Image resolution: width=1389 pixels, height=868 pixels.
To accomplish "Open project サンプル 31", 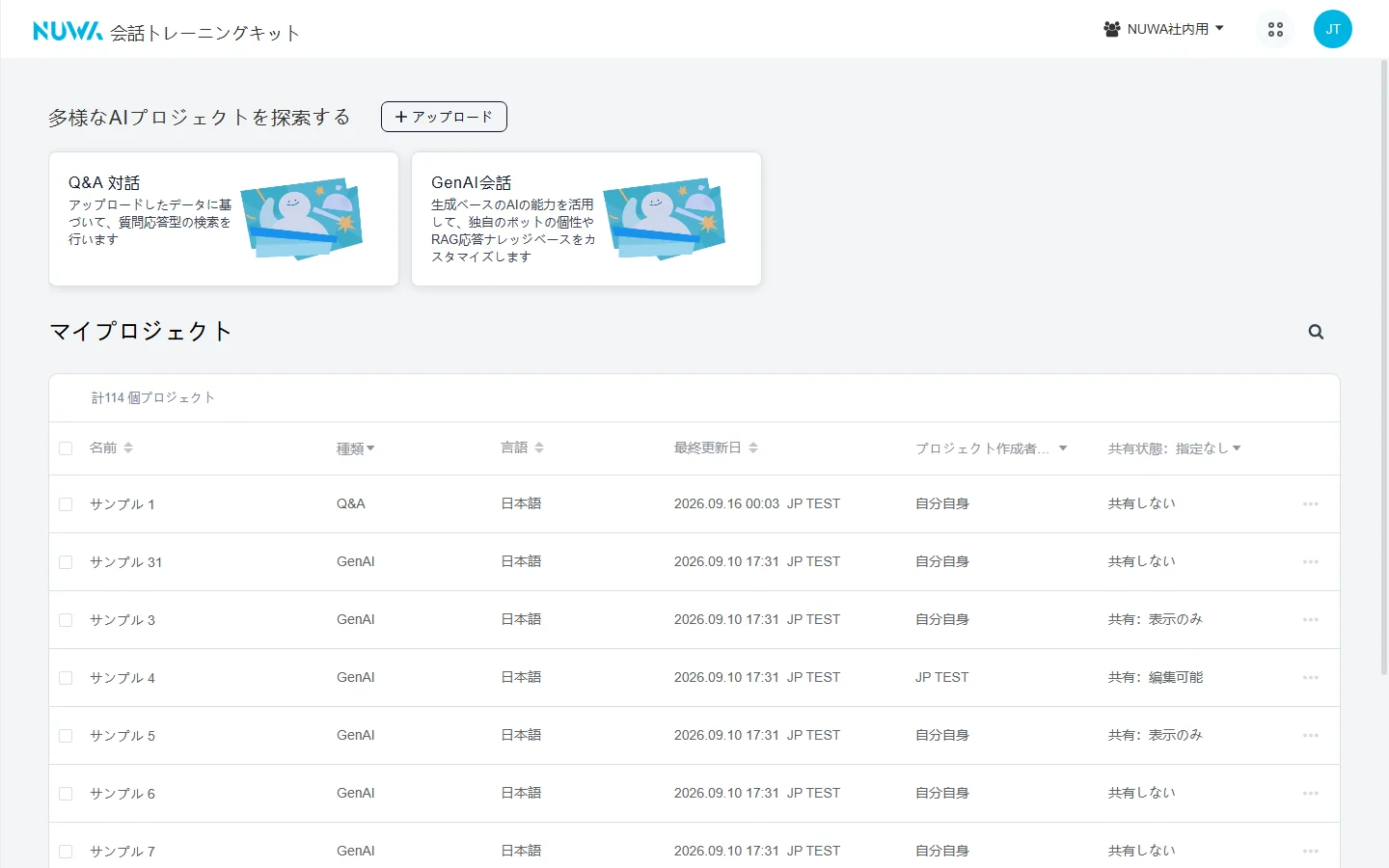I will coord(126,562).
